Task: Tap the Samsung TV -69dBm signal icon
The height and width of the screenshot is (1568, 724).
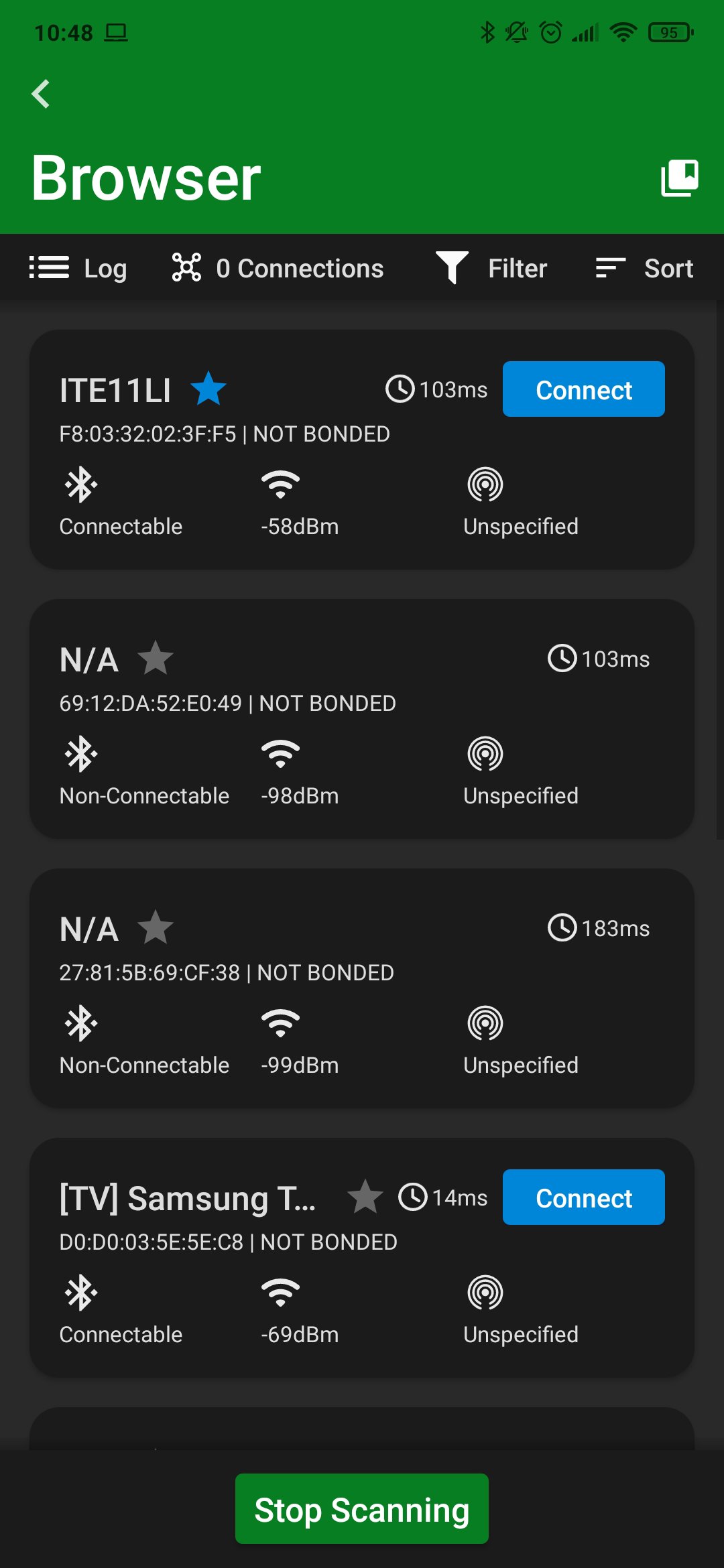Action: tap(280, 1293)
